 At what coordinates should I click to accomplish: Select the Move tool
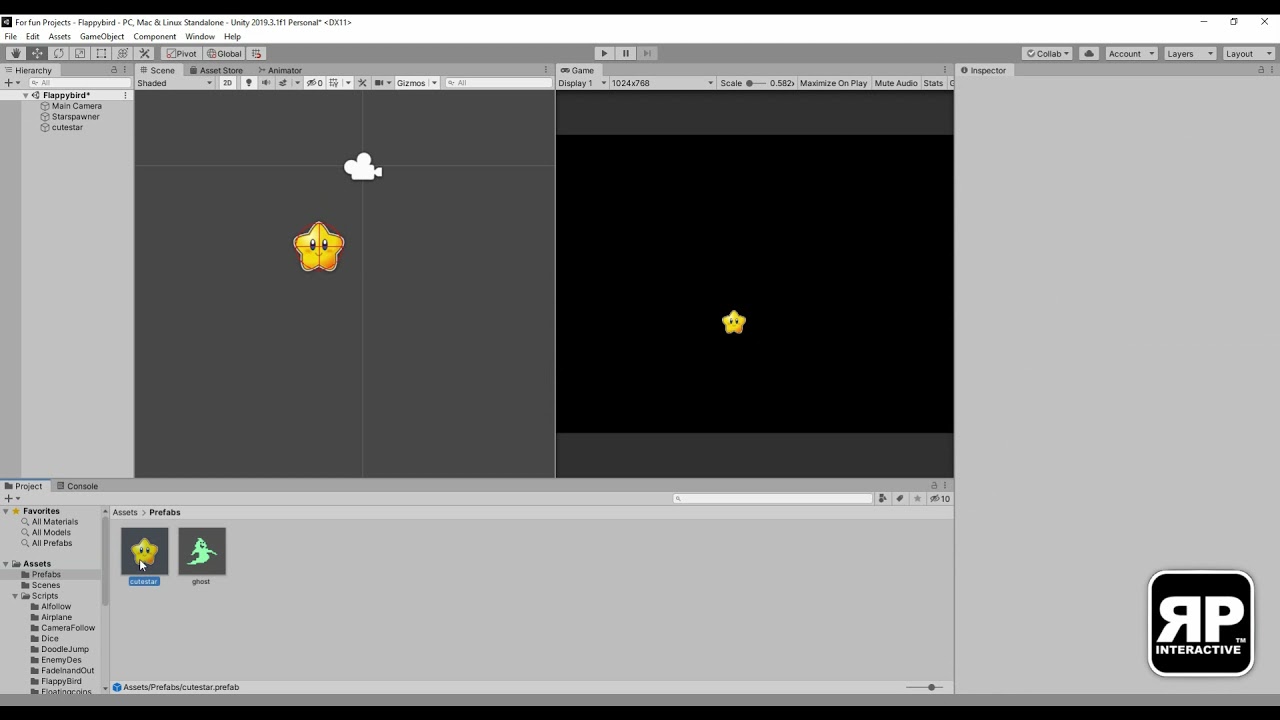tap(36, 54)
